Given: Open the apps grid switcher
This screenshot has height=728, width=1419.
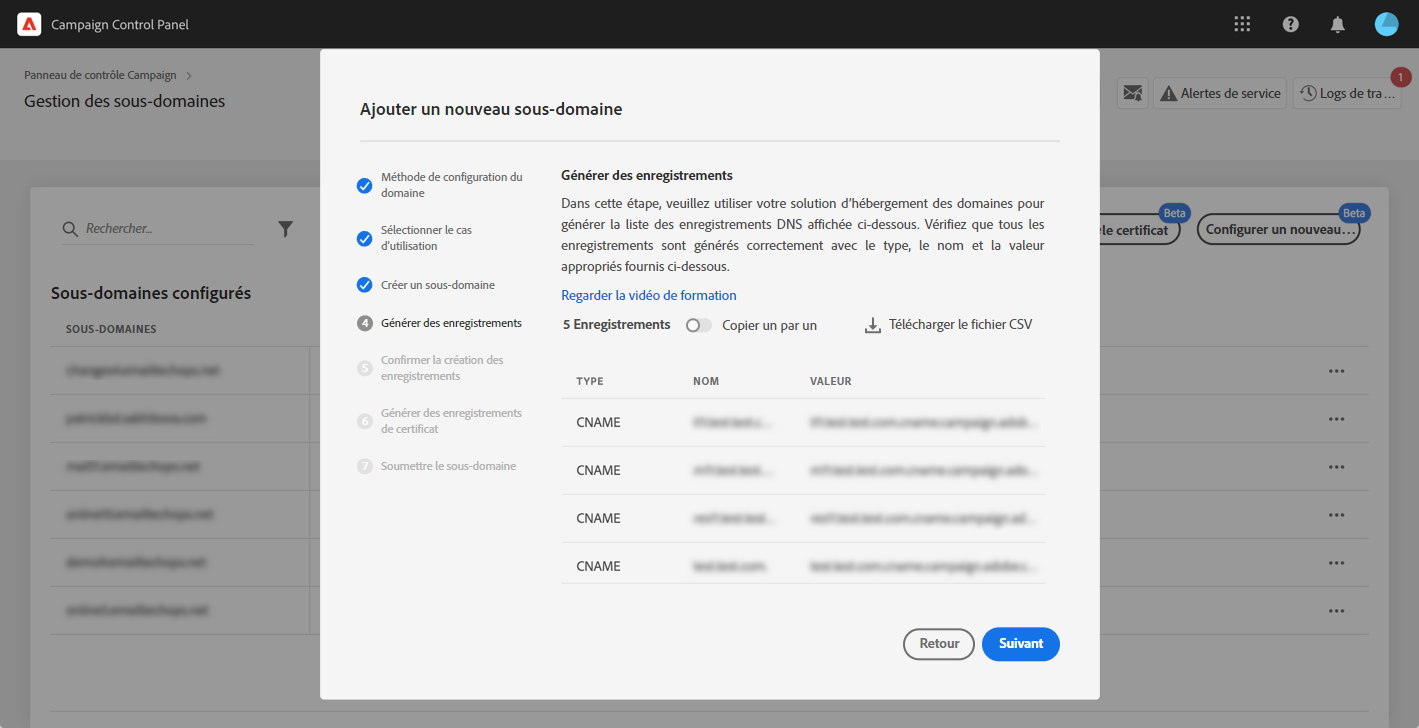Looking at the screenshot, I should (x=1243, y=24).
